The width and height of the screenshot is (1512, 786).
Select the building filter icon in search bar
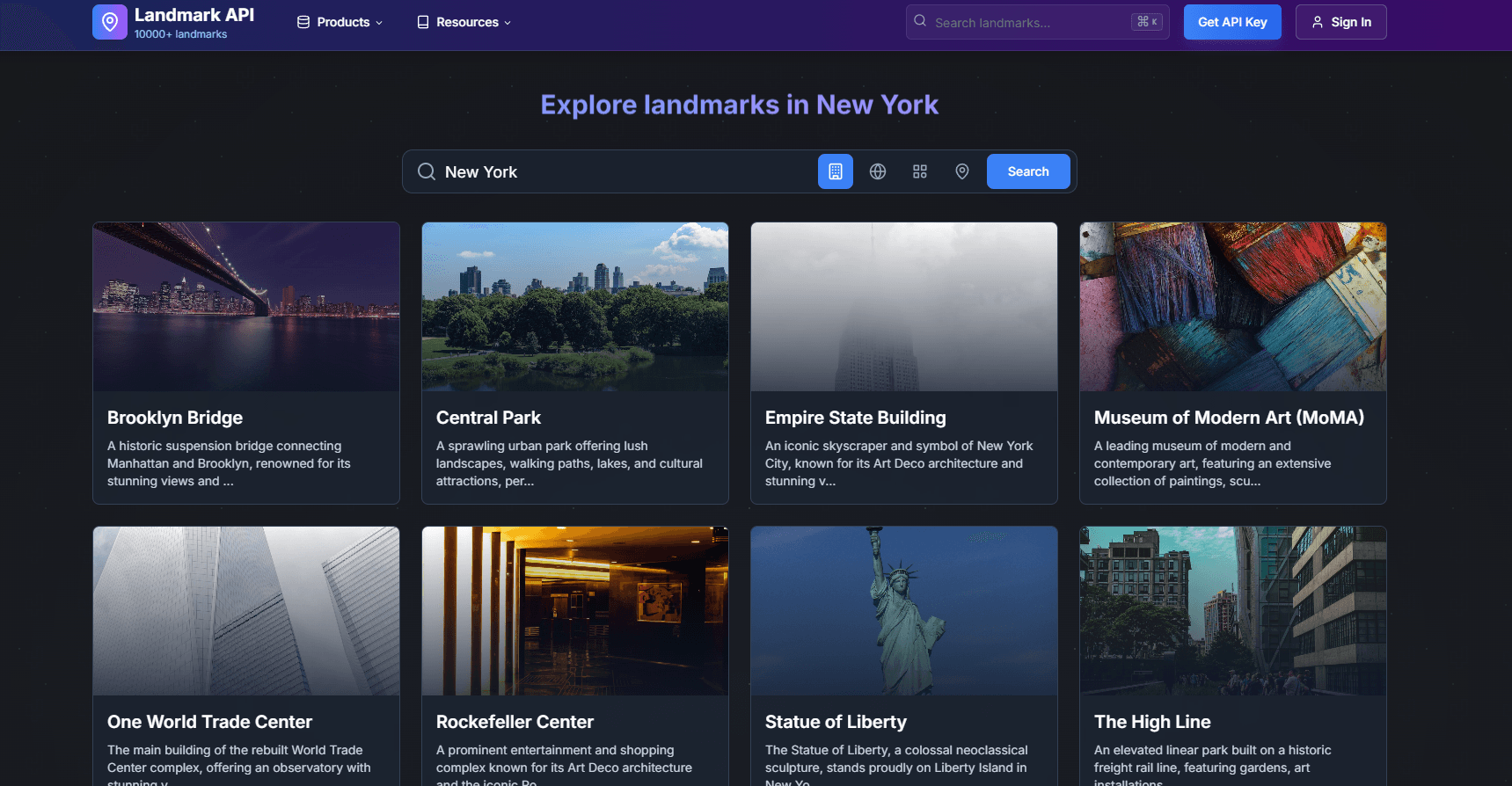click(836, 171)
